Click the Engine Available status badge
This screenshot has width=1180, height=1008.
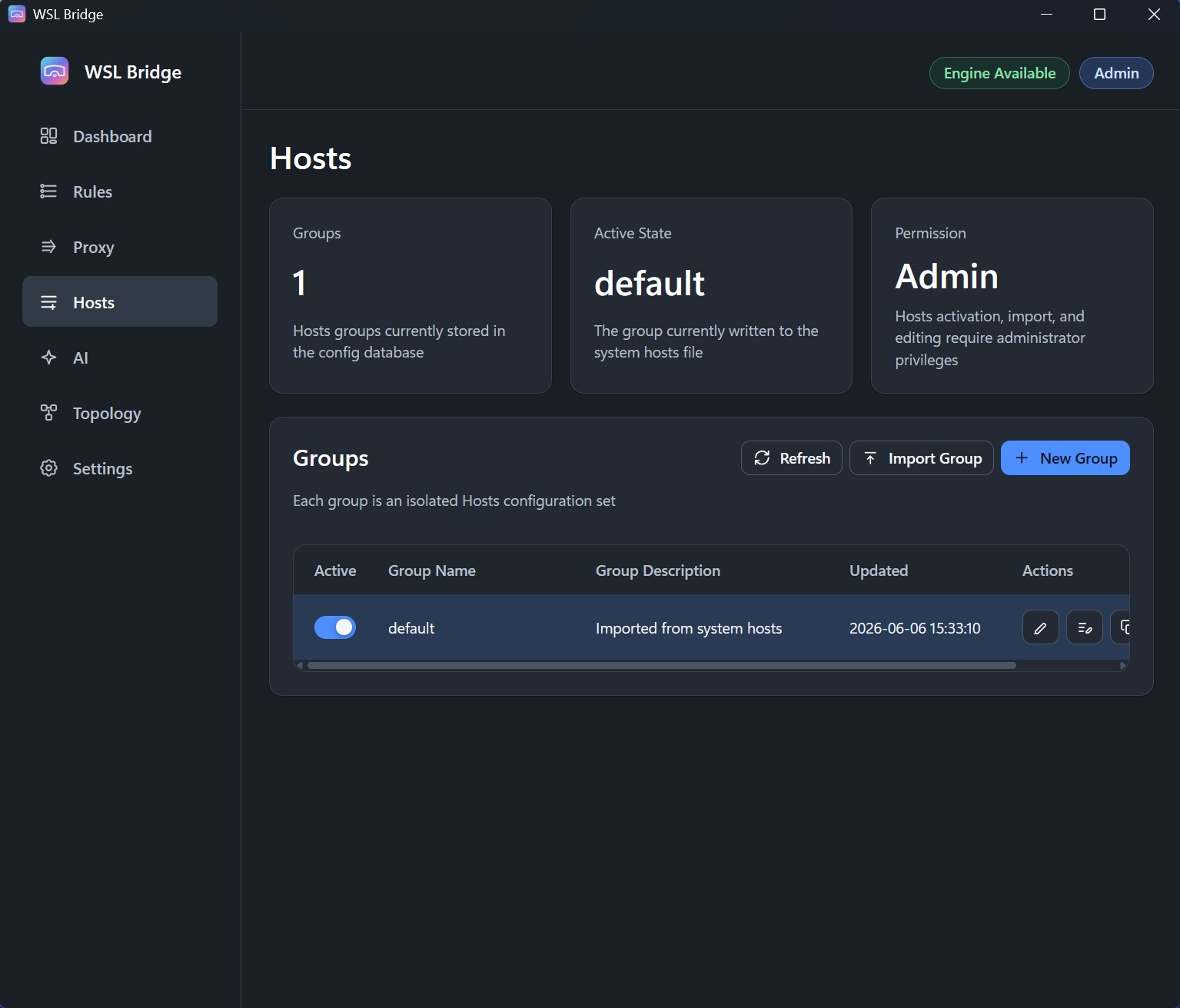click(x=999, y=73)
